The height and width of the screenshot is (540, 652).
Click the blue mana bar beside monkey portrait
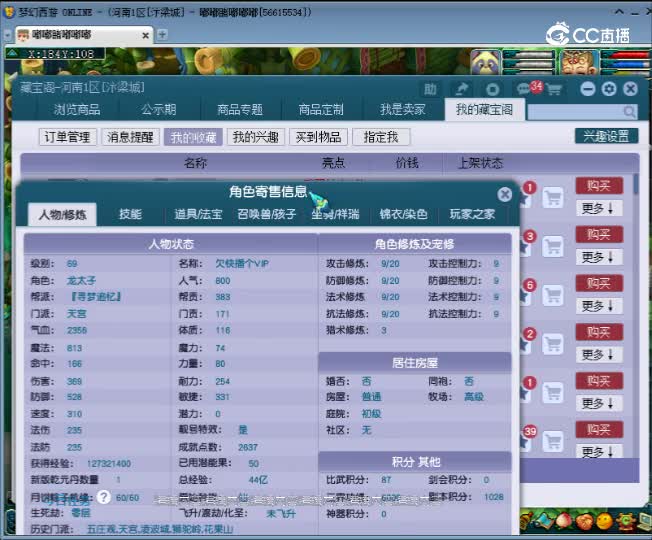point(625,65)
